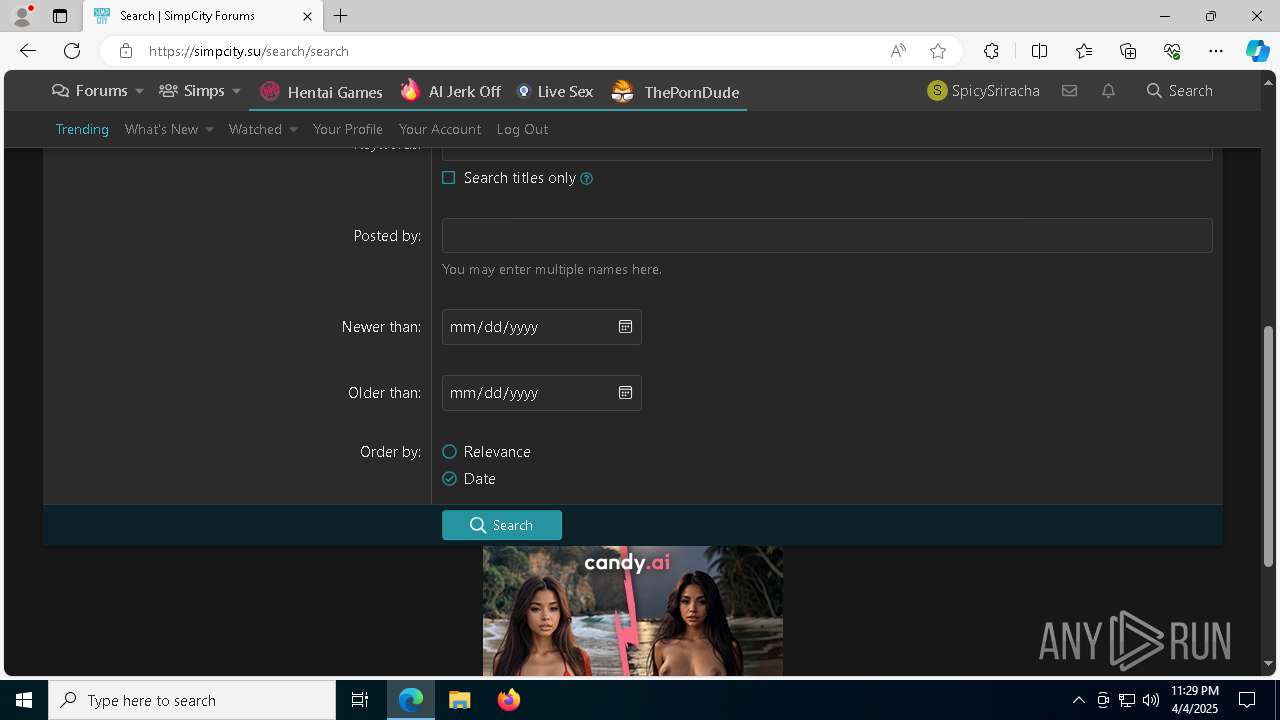This screenshot has height=720, width=1280.
Task: Click the browser Back arrow
Action: point(28,51)
